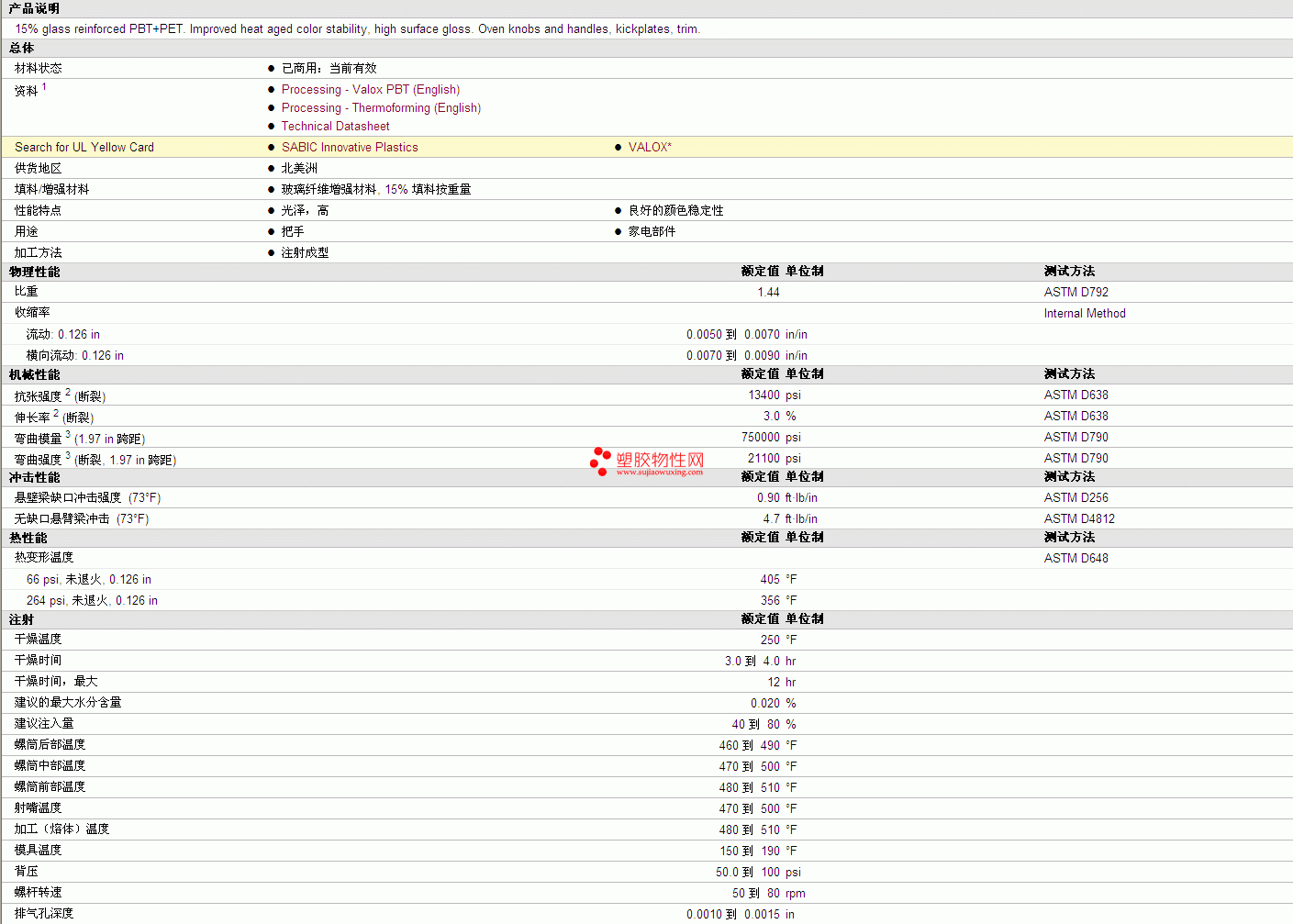Select the 冲击性能 section heading
Viewport: 1293px width, 924px height.
coord(34,477)
